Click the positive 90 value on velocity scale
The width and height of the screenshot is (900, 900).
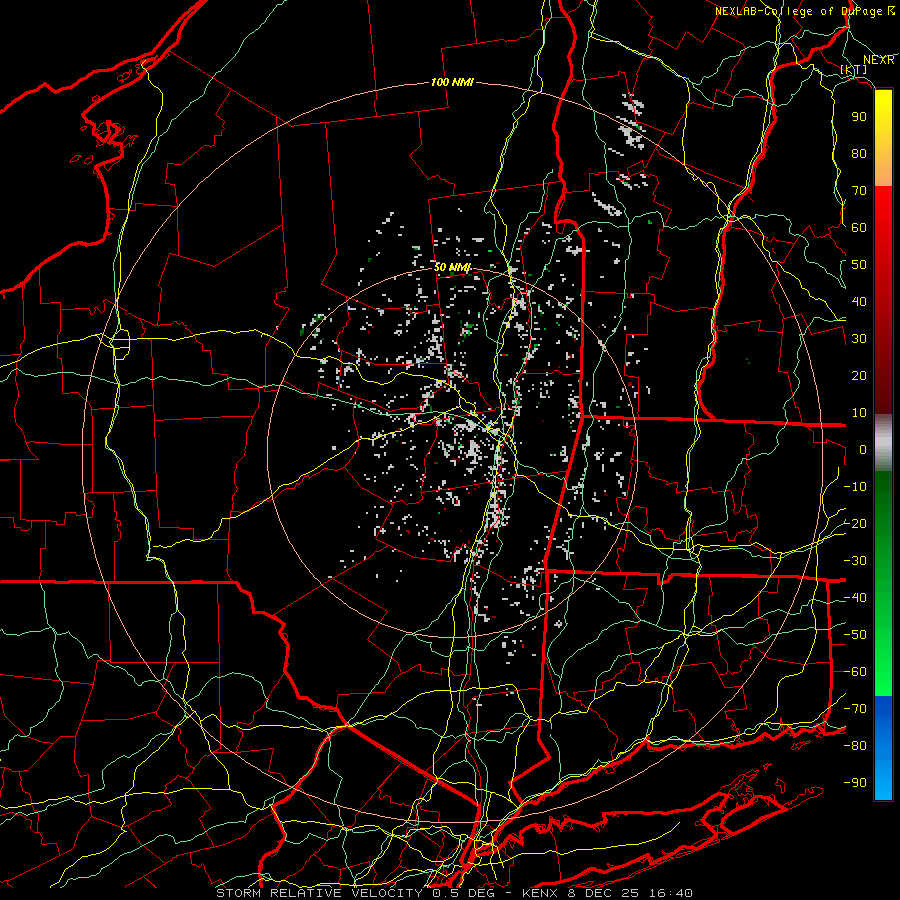point(859,117)
